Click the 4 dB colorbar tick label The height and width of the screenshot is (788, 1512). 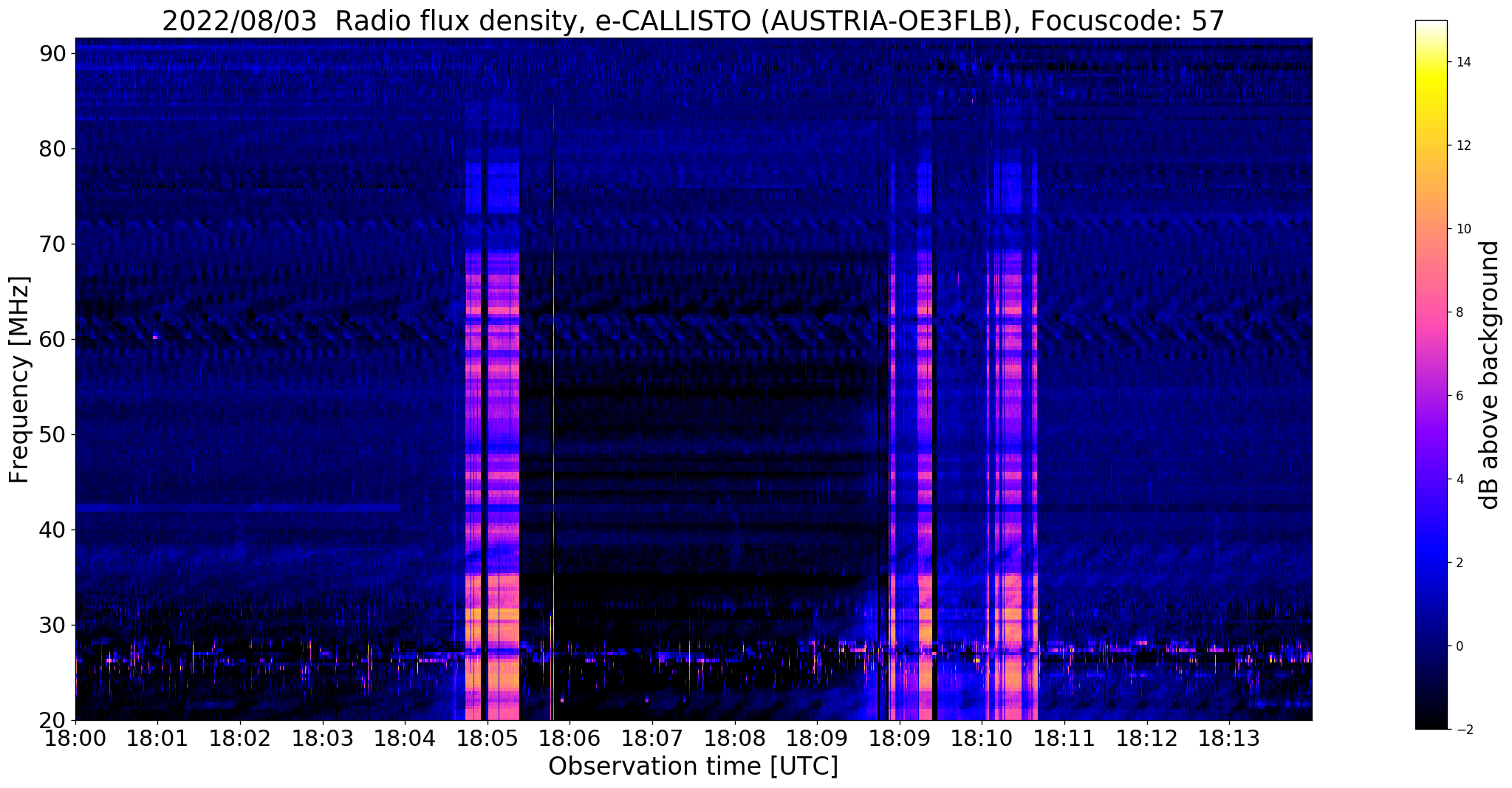click(x=1459, y=479)
